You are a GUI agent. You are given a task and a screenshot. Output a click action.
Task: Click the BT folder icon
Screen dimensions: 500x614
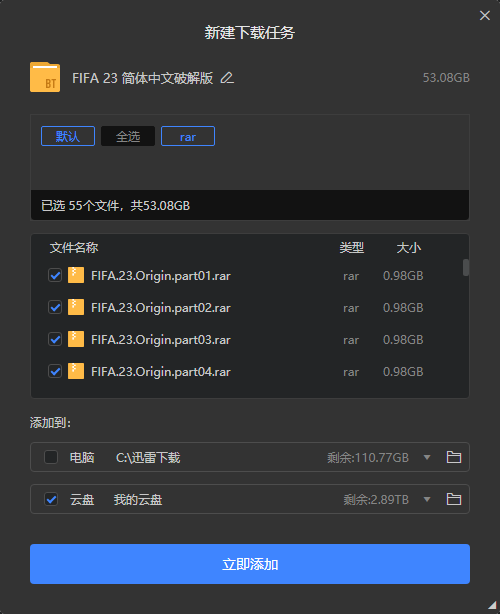[x=45, y=77]
